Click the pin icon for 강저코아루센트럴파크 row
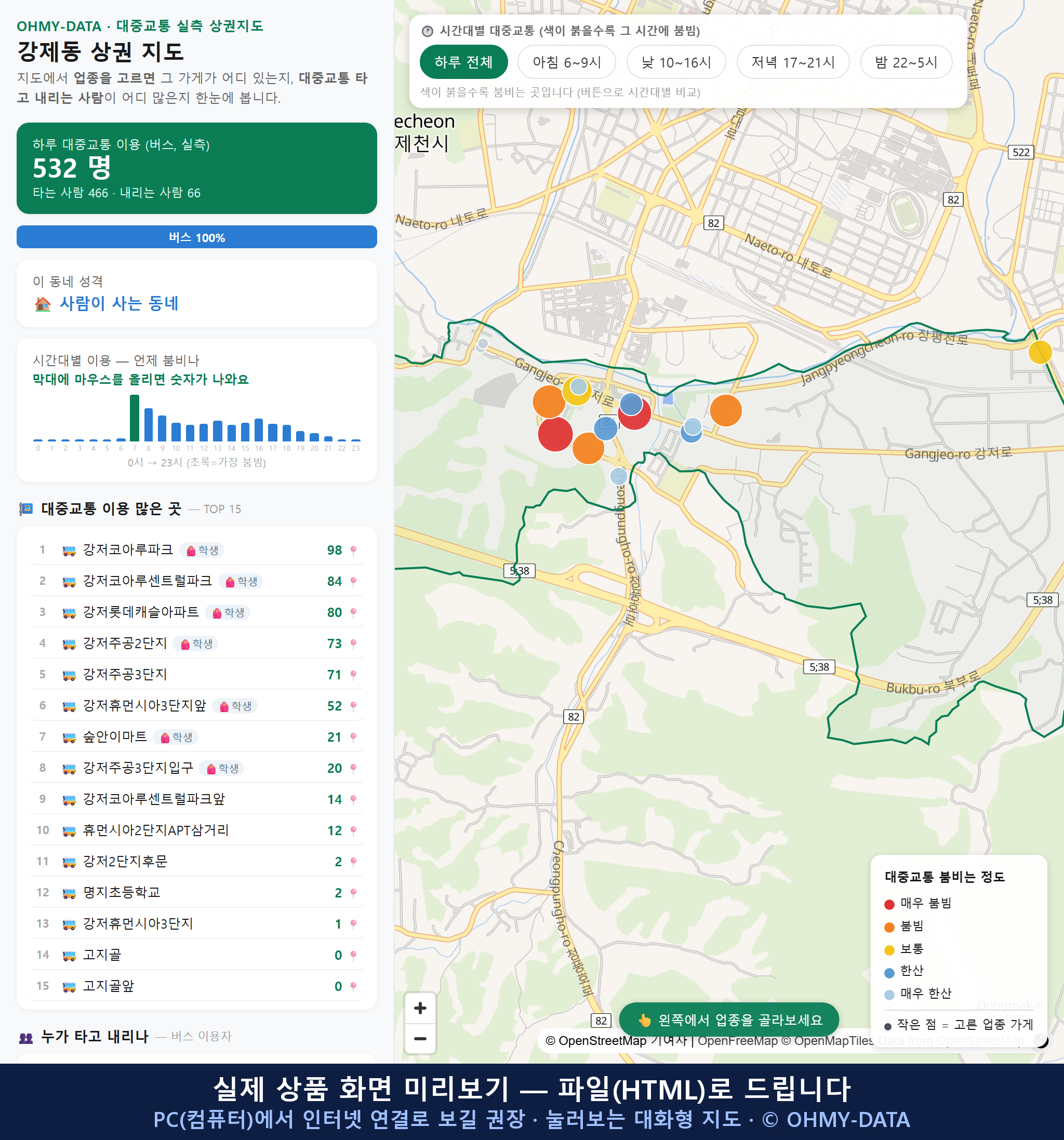 (353, 582)
